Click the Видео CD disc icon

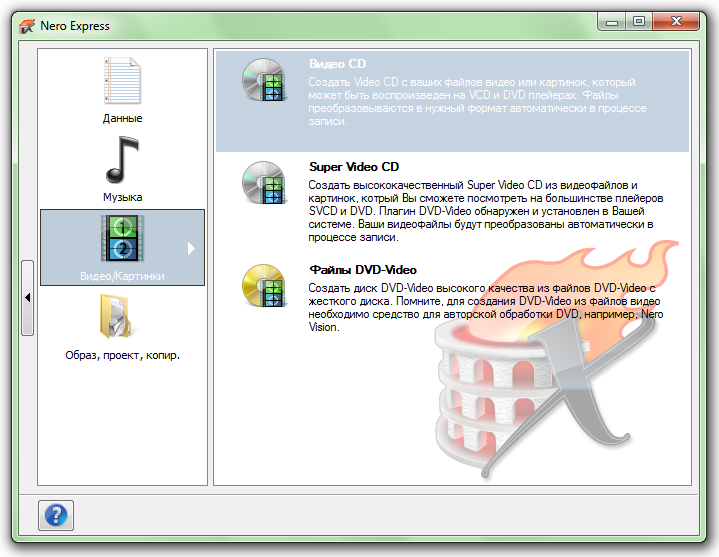(x=264, y=80)
